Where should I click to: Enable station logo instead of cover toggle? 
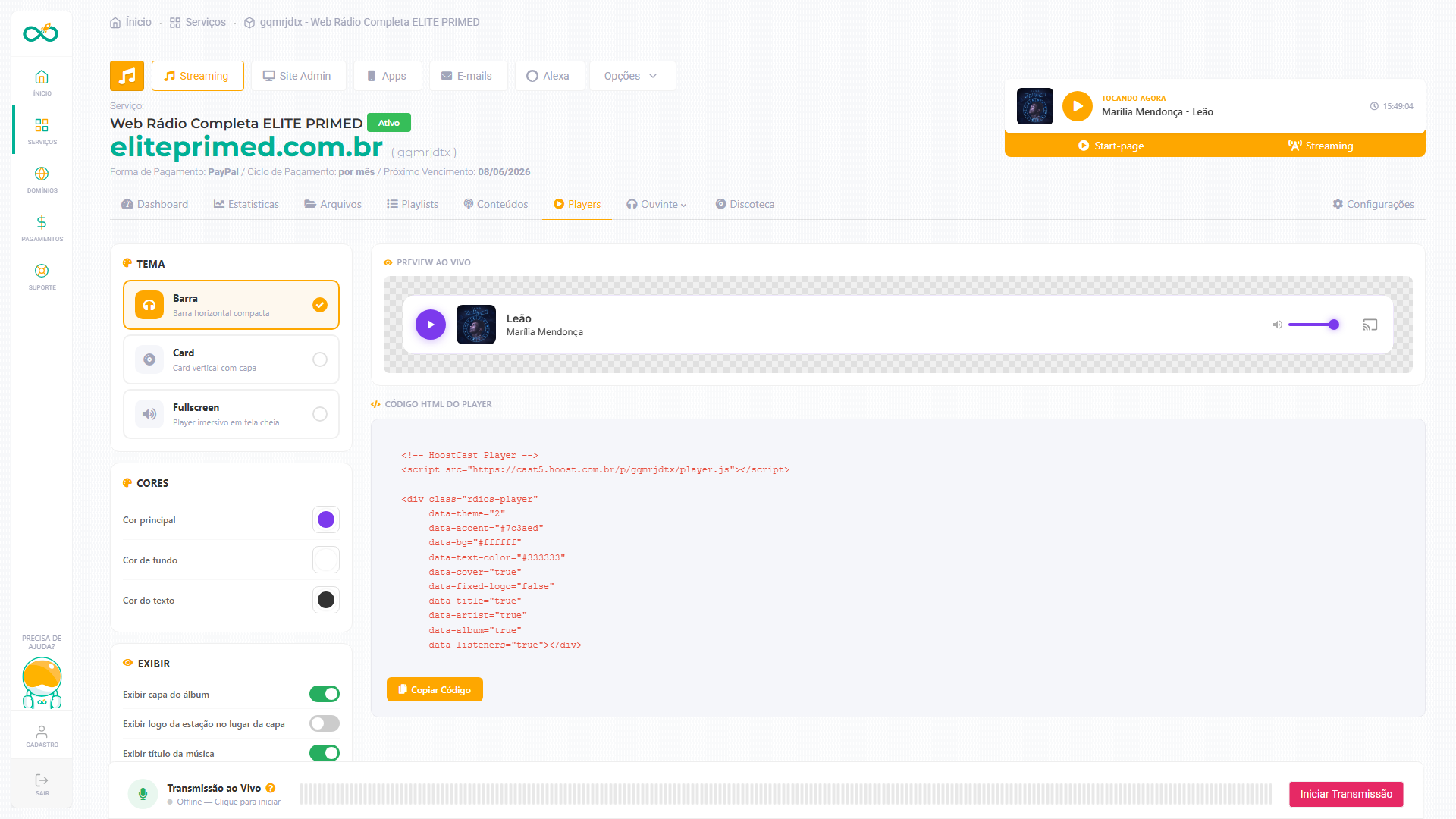pyautogui.click(x=325, y=723)
